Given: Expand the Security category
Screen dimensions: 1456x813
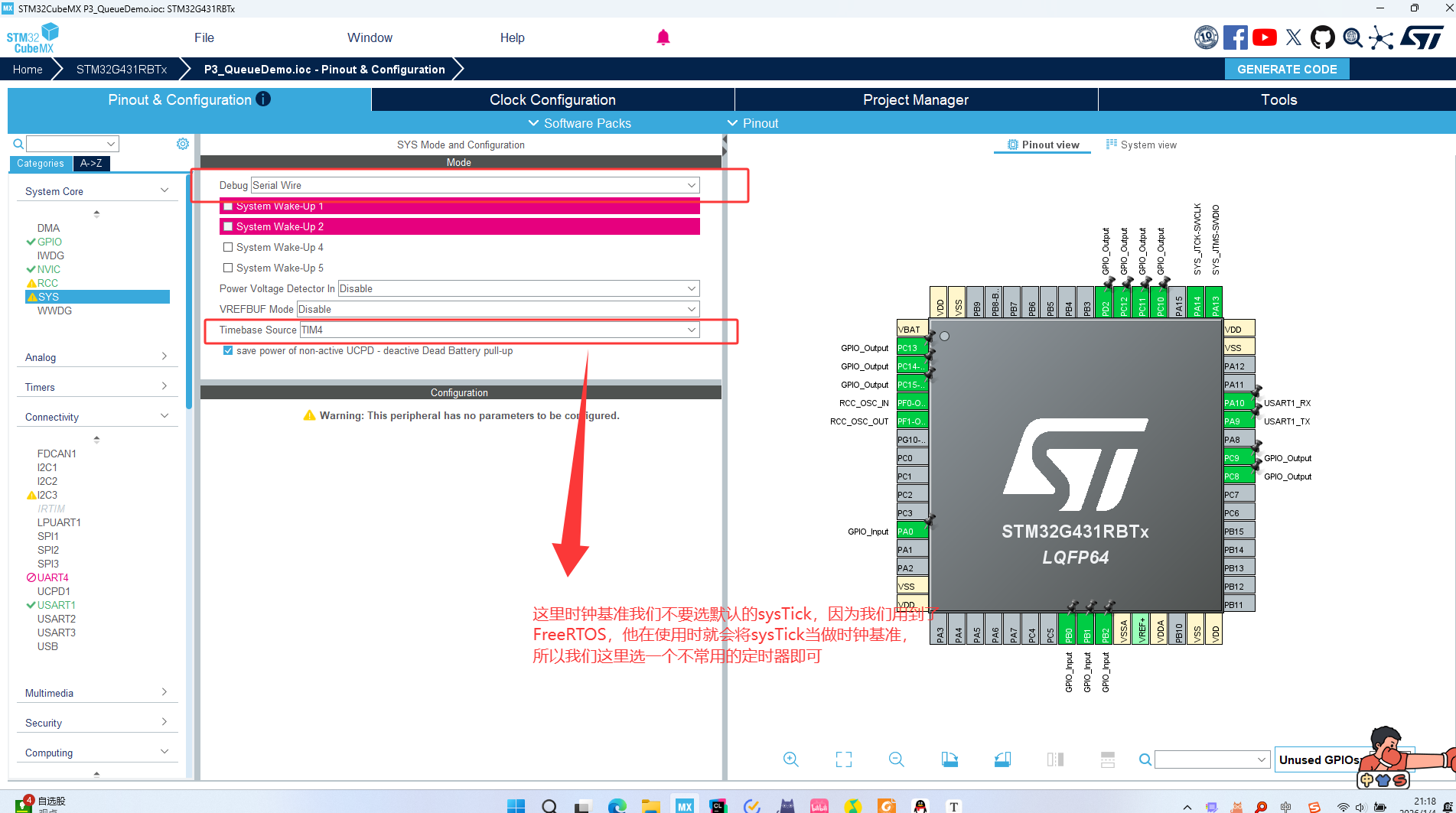Looking at the screenshot, I should [96, 723].
